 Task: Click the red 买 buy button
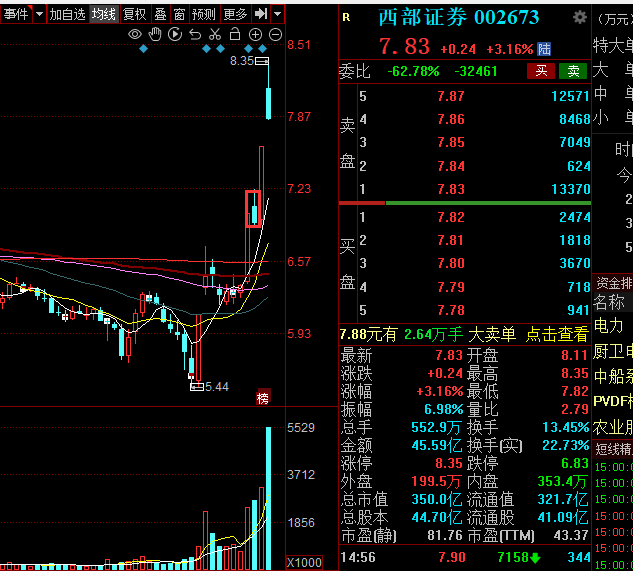coord(541,71)
